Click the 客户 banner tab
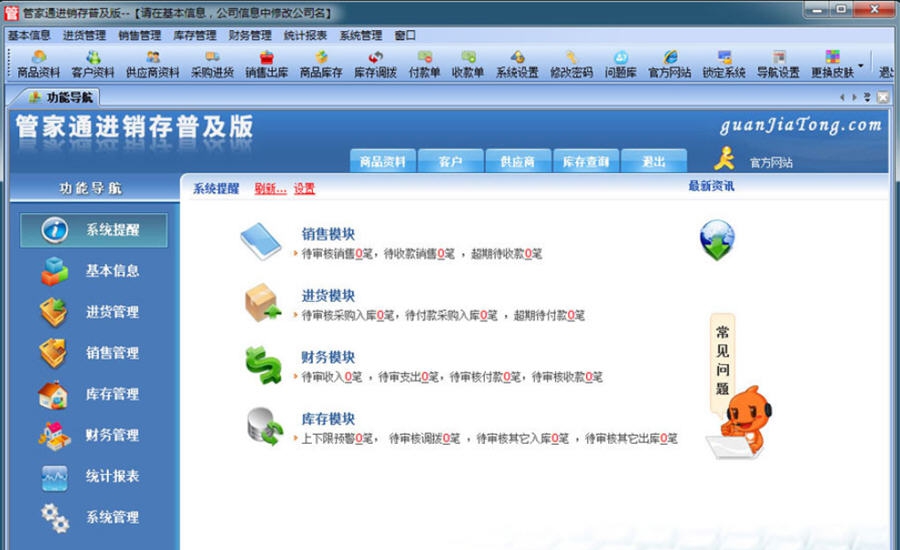Screen dimensions: 900x550 [451, 161]
